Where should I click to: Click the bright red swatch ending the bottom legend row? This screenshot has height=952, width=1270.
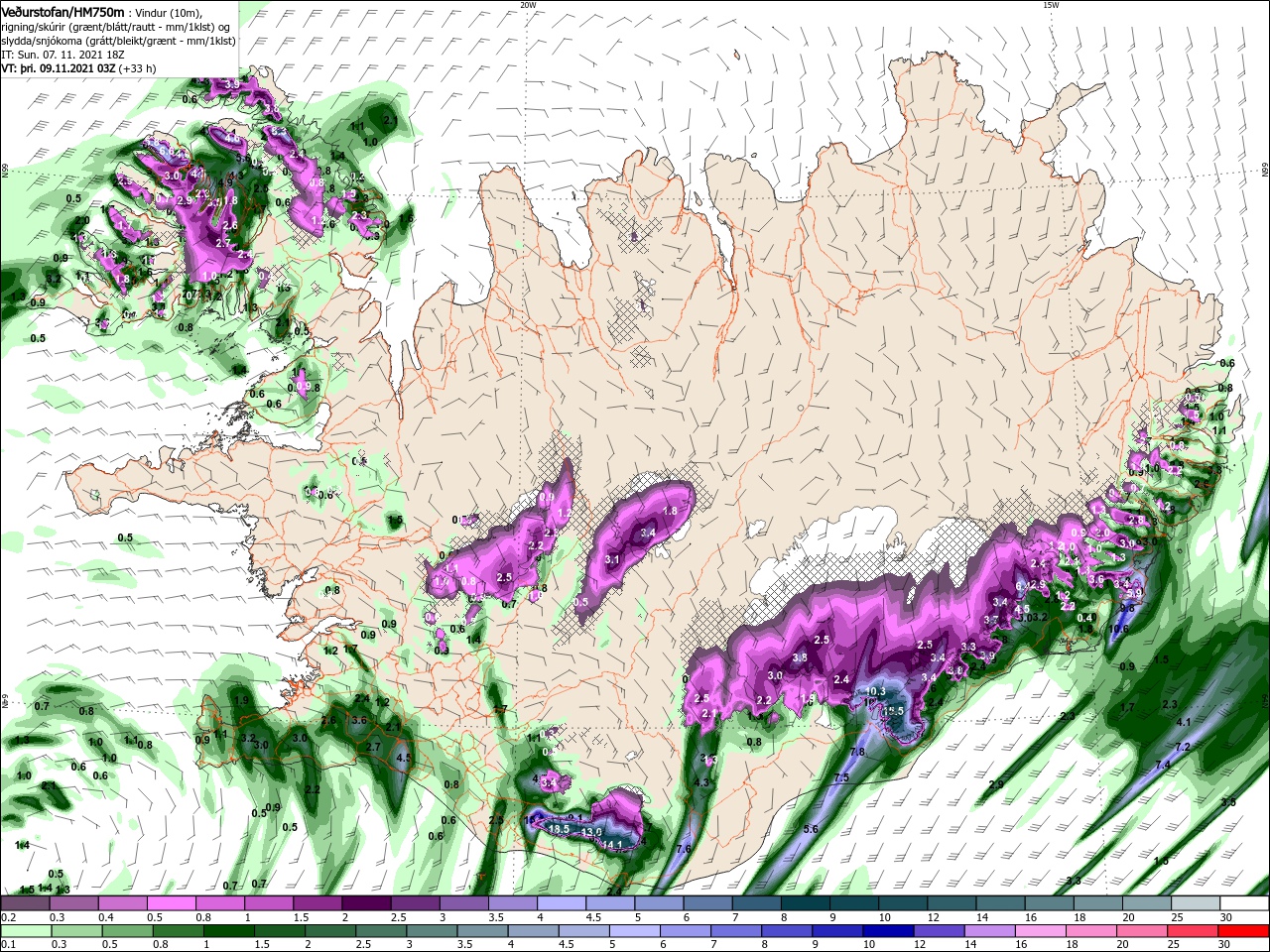(x=1243, y=931)
